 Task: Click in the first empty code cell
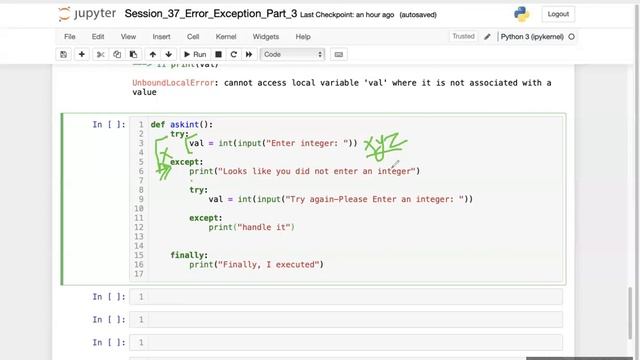[346, 297]
